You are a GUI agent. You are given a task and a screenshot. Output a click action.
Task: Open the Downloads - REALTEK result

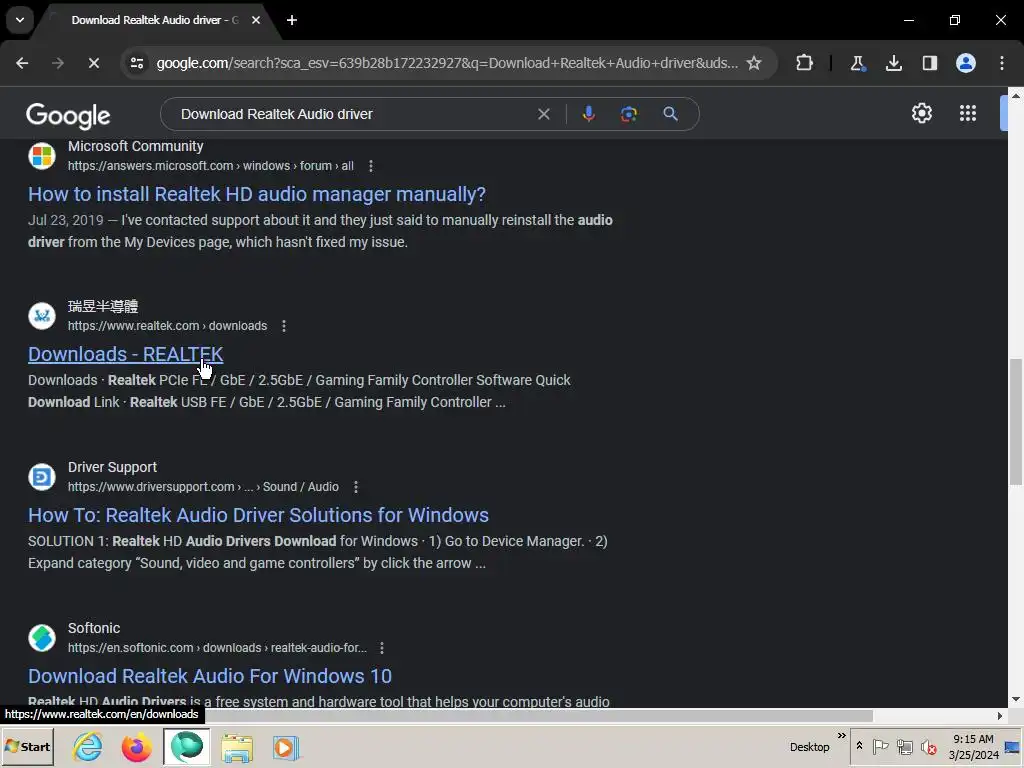pyautogui.click(x=125, y=354)
